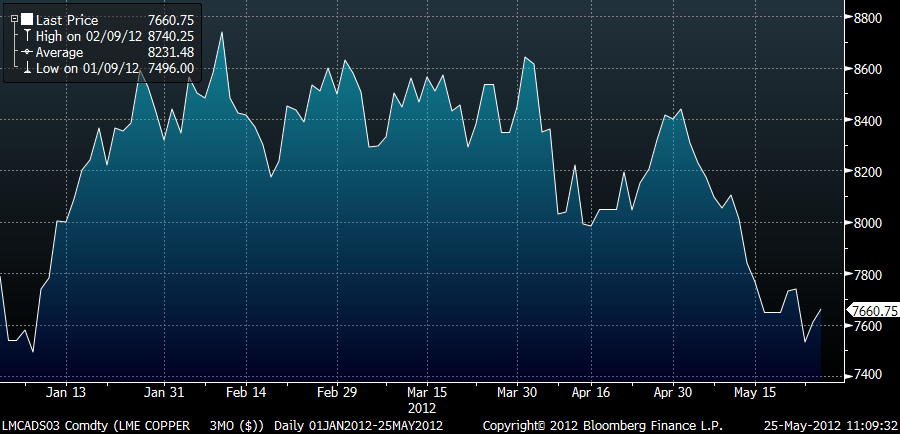Collapse the Last Price legend tree
This screenshot has height=434, width=900.
coord(12,19)
